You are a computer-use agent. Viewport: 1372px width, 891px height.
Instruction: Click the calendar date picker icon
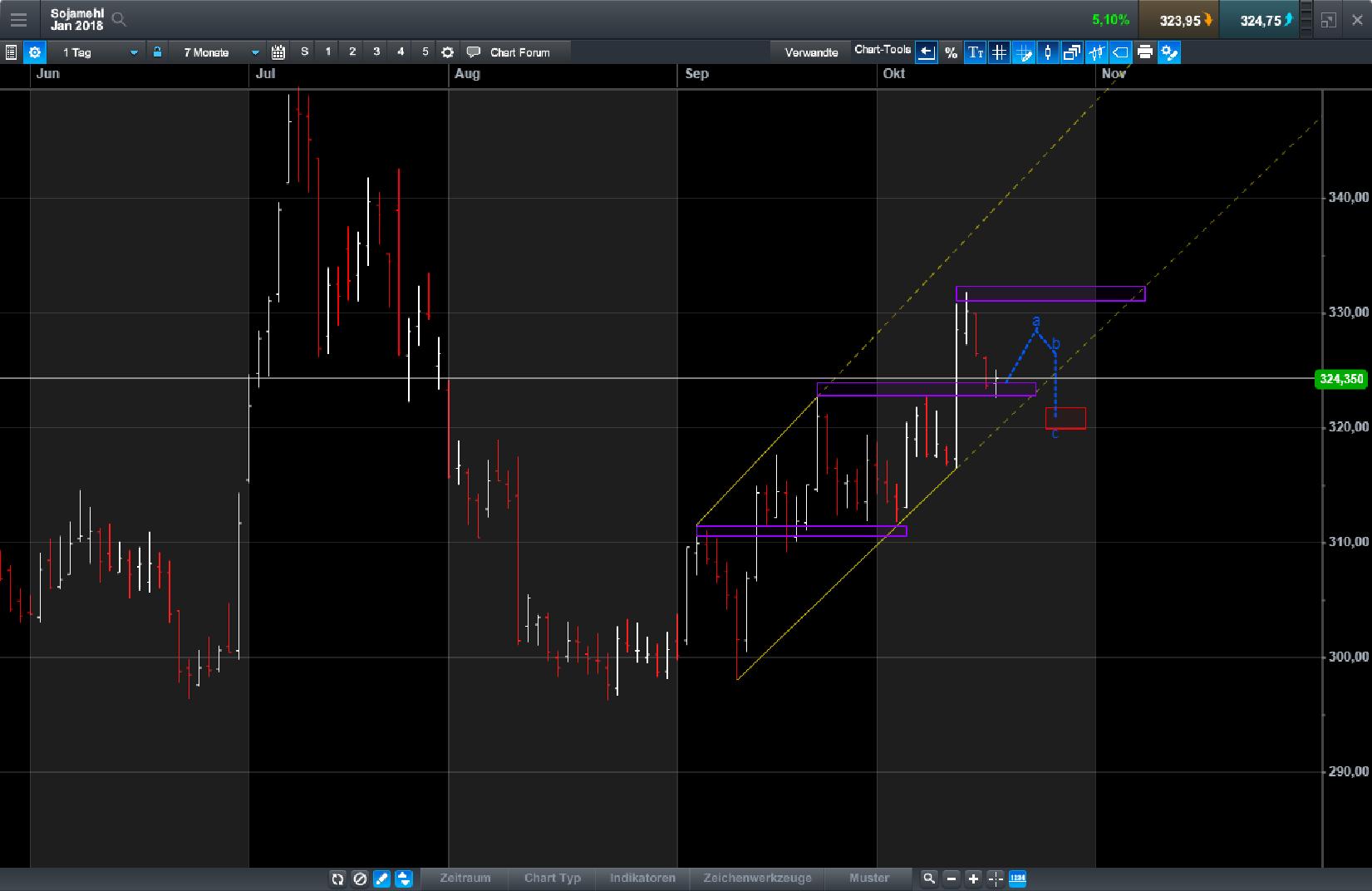tap(278, 52)
